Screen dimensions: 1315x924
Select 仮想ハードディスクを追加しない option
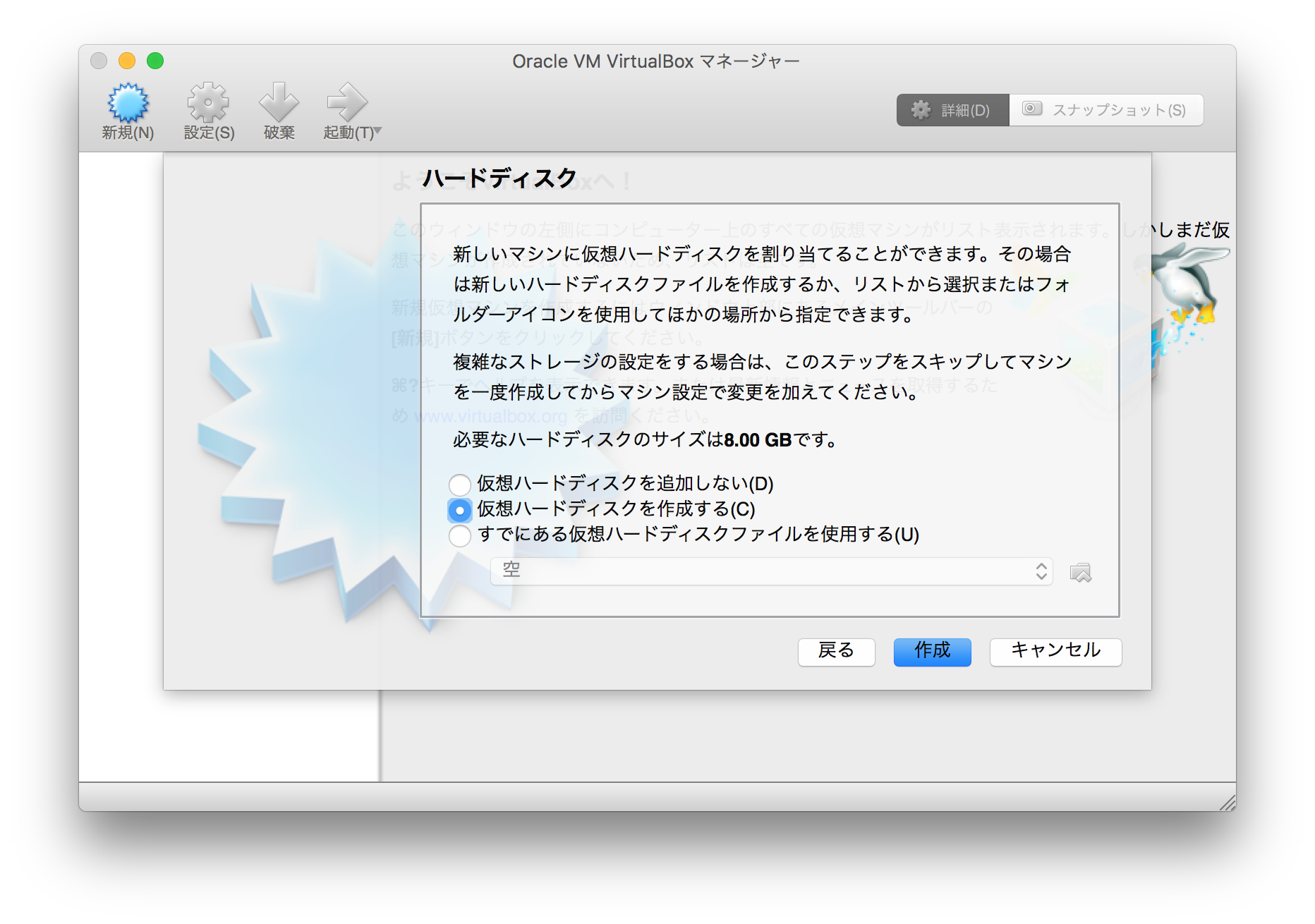tap(459, 485)
